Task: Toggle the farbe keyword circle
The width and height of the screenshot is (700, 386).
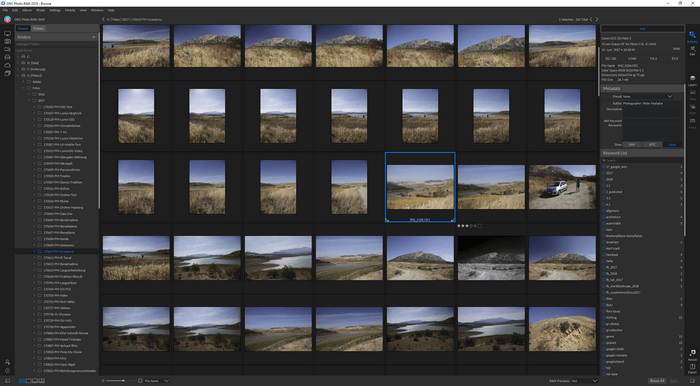Action: (x=604, y=261)
